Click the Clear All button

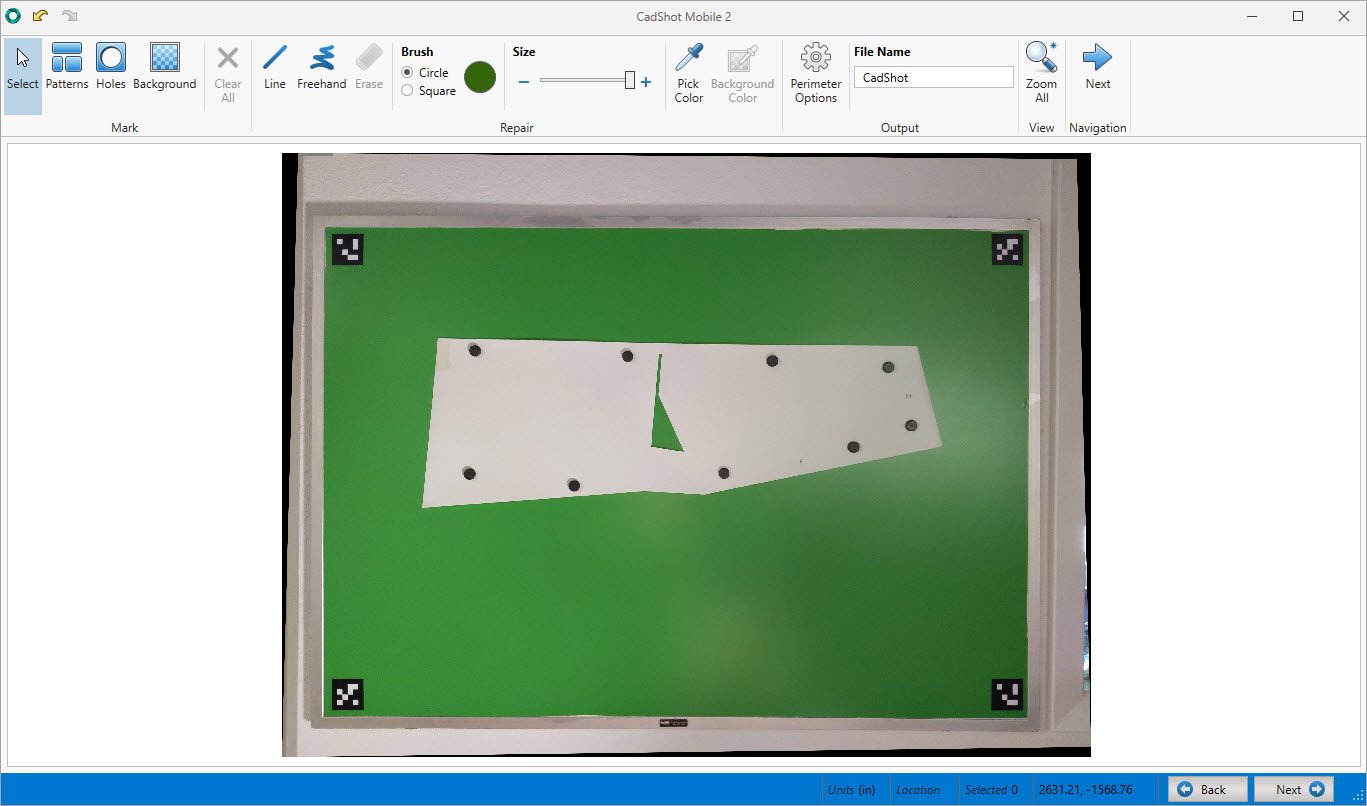[228, 76]
